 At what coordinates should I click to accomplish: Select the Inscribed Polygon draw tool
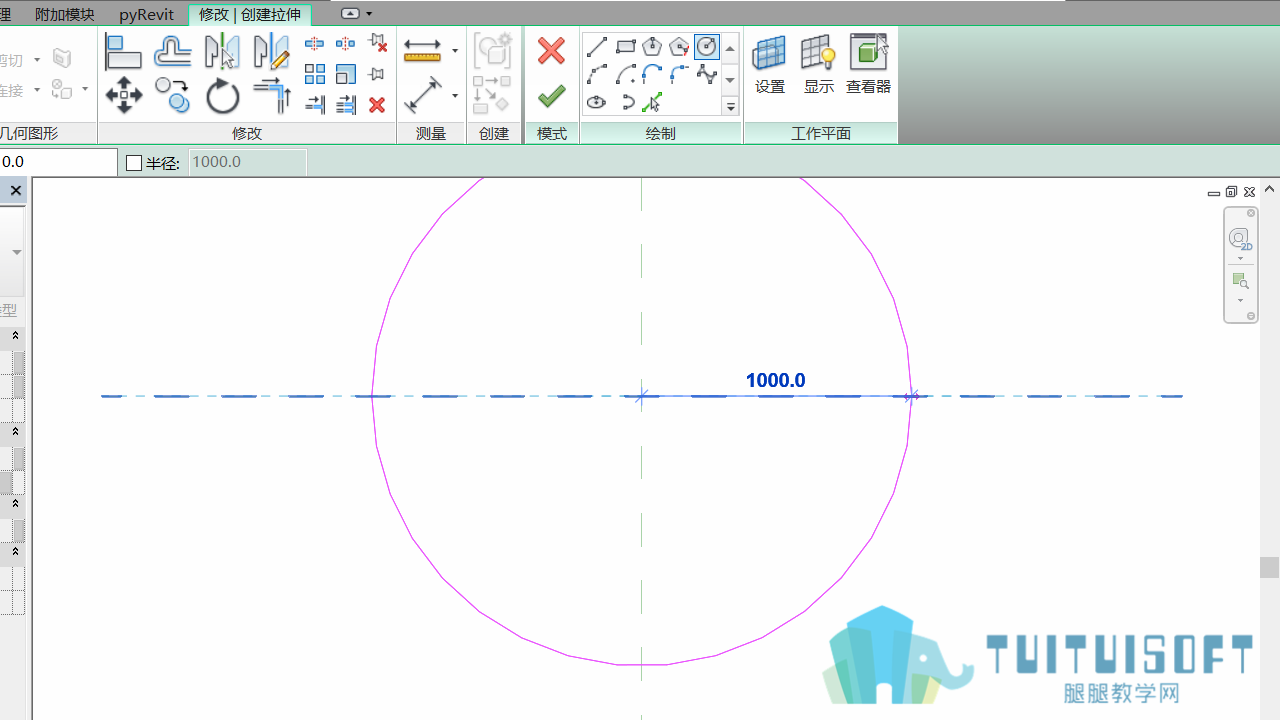tap(652, 47)
